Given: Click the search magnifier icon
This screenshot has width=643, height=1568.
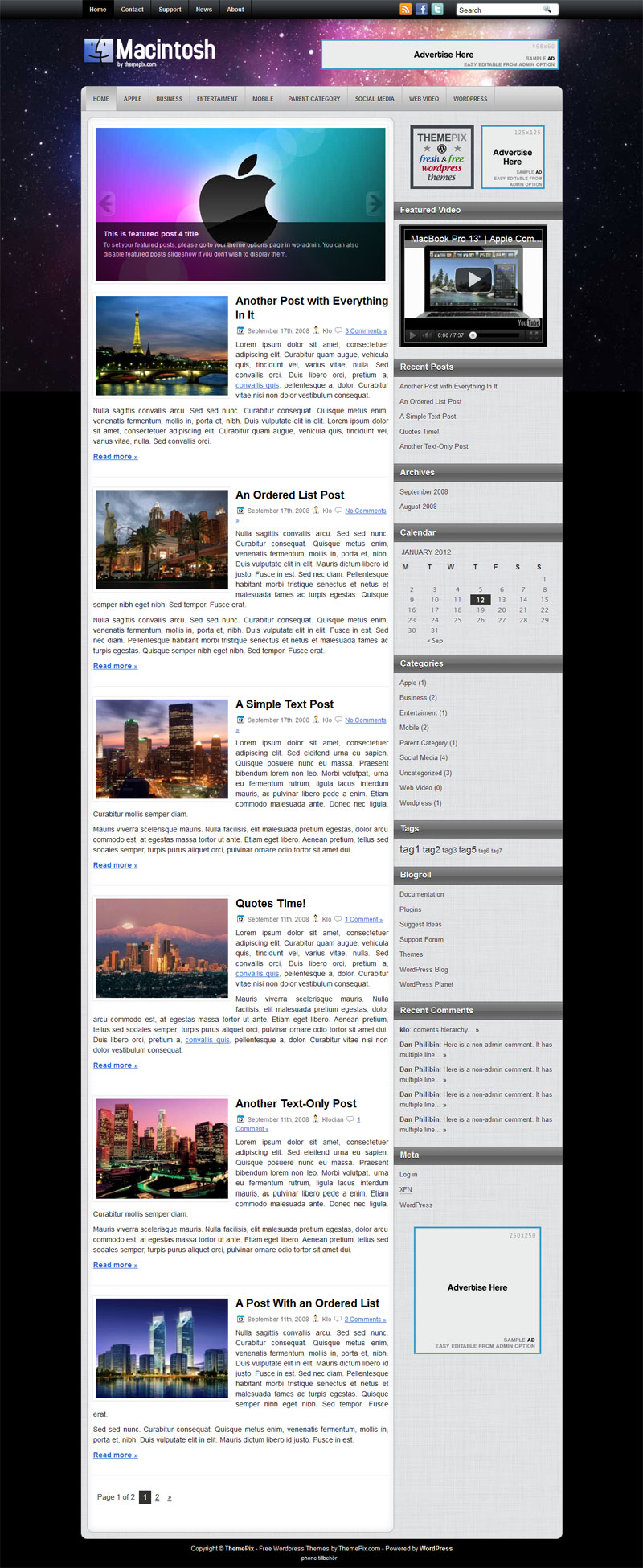Looking at the screenshot, I should (x=547, y=10).
